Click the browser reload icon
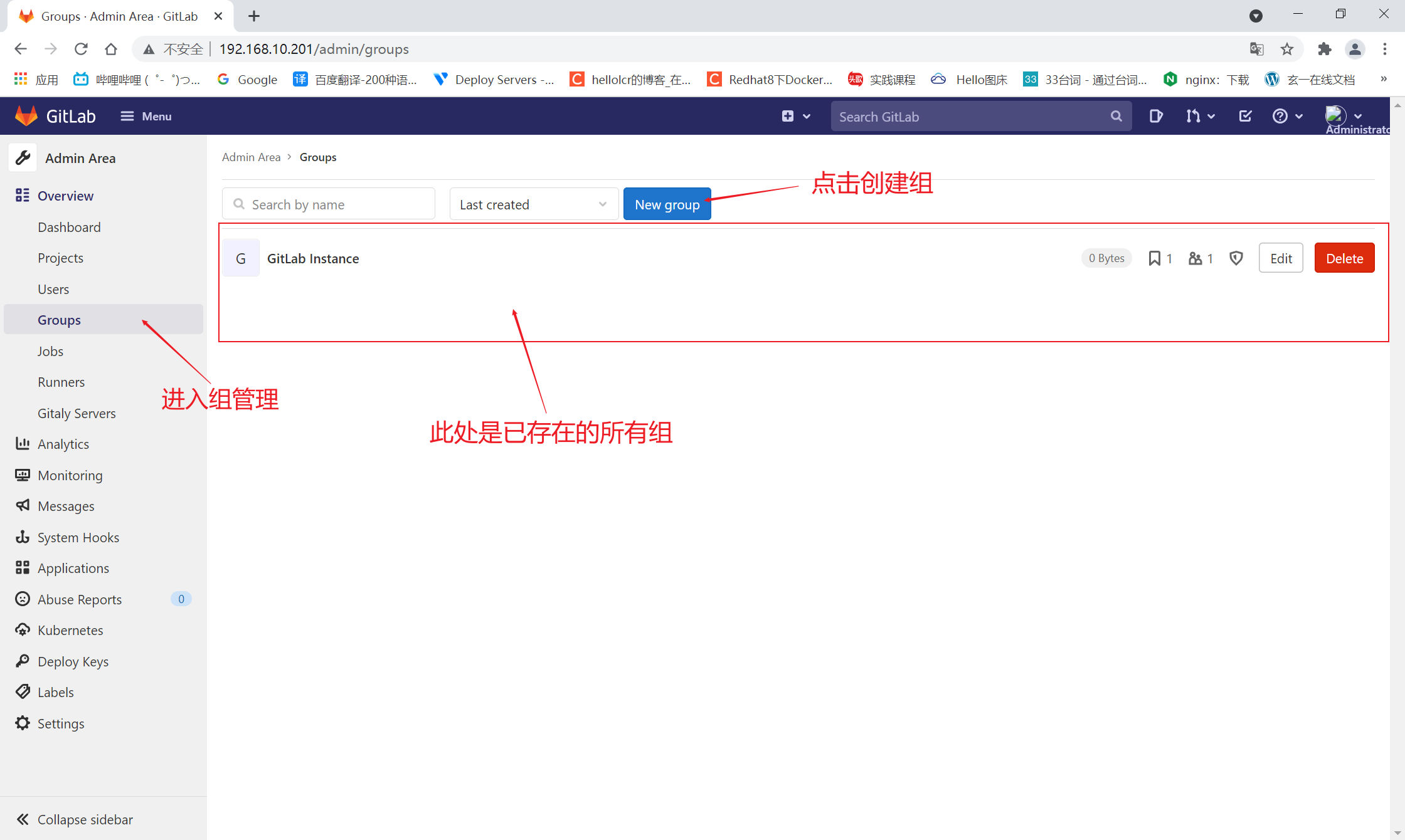The image size is (1405, 840). click(x=81, y=49)
